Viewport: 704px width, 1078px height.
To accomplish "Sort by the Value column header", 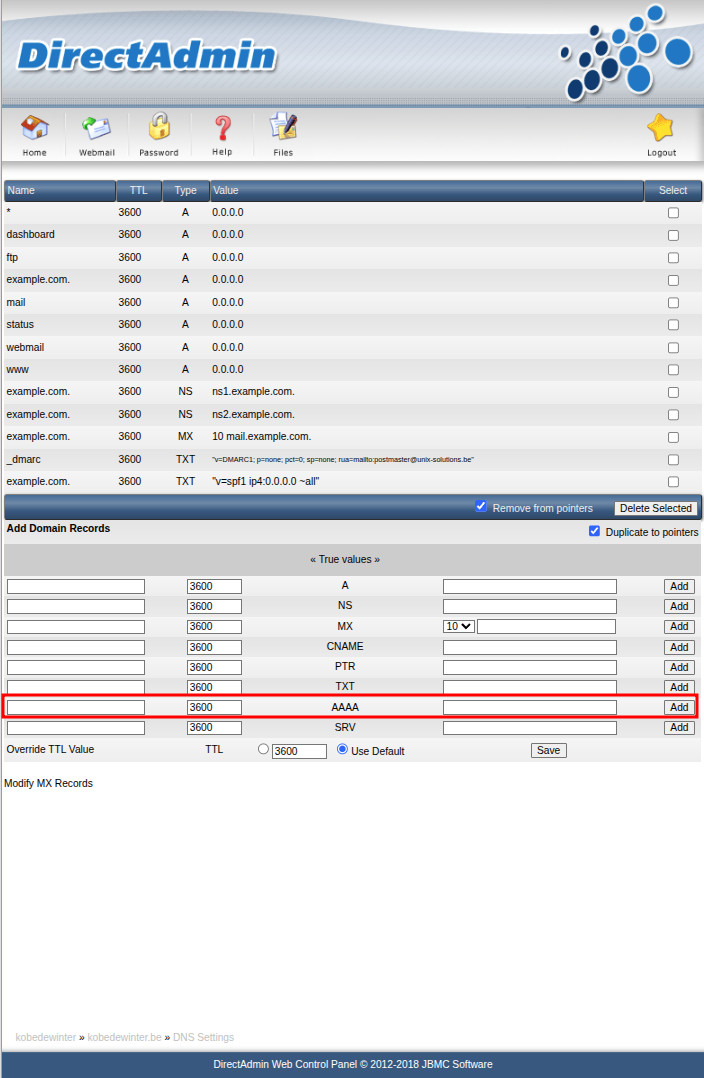I will pyautogui.click(x=426, y=190).
